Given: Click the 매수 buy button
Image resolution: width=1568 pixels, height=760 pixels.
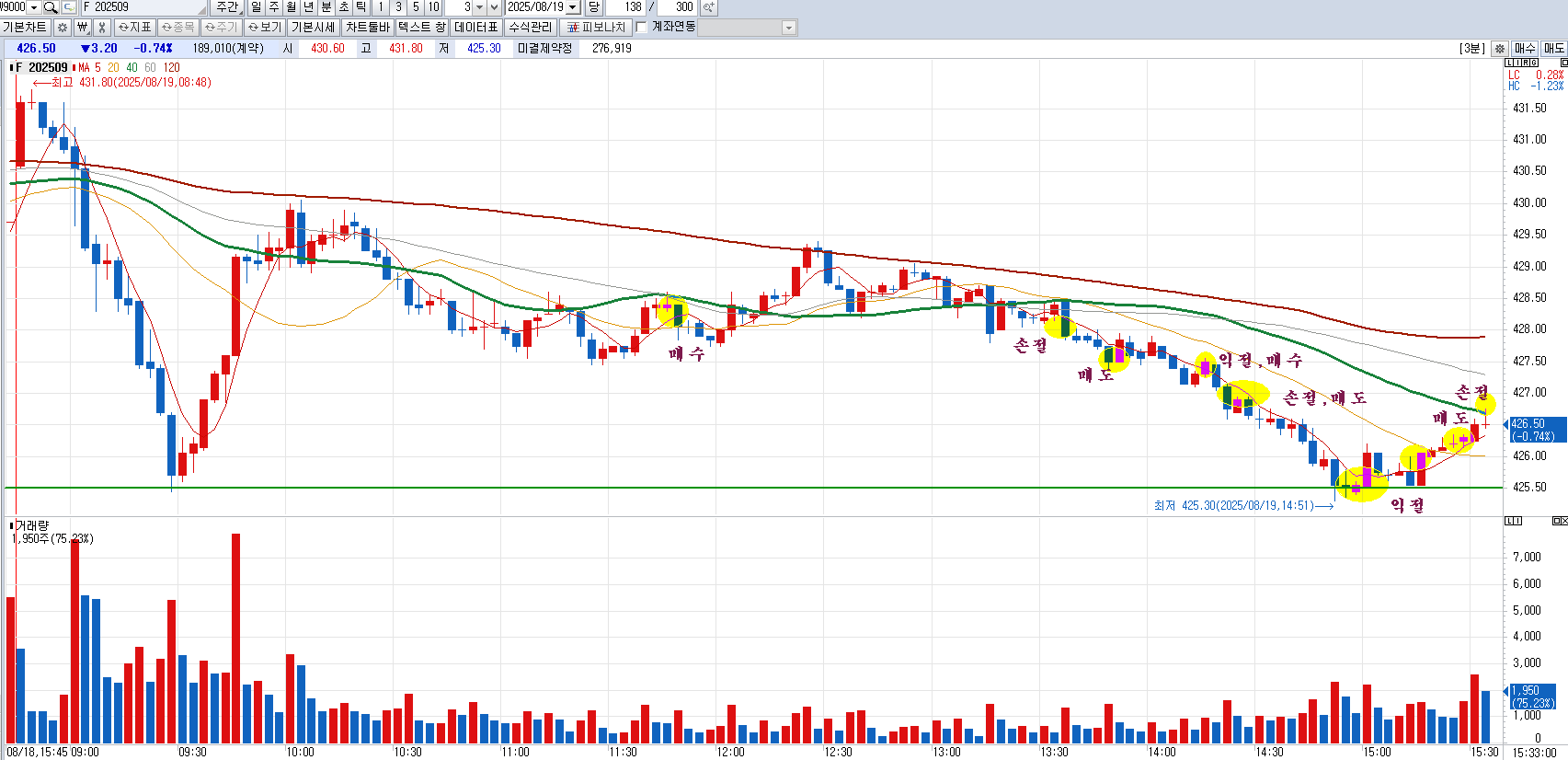Looking at the screenshot, I should [1525, 49].
